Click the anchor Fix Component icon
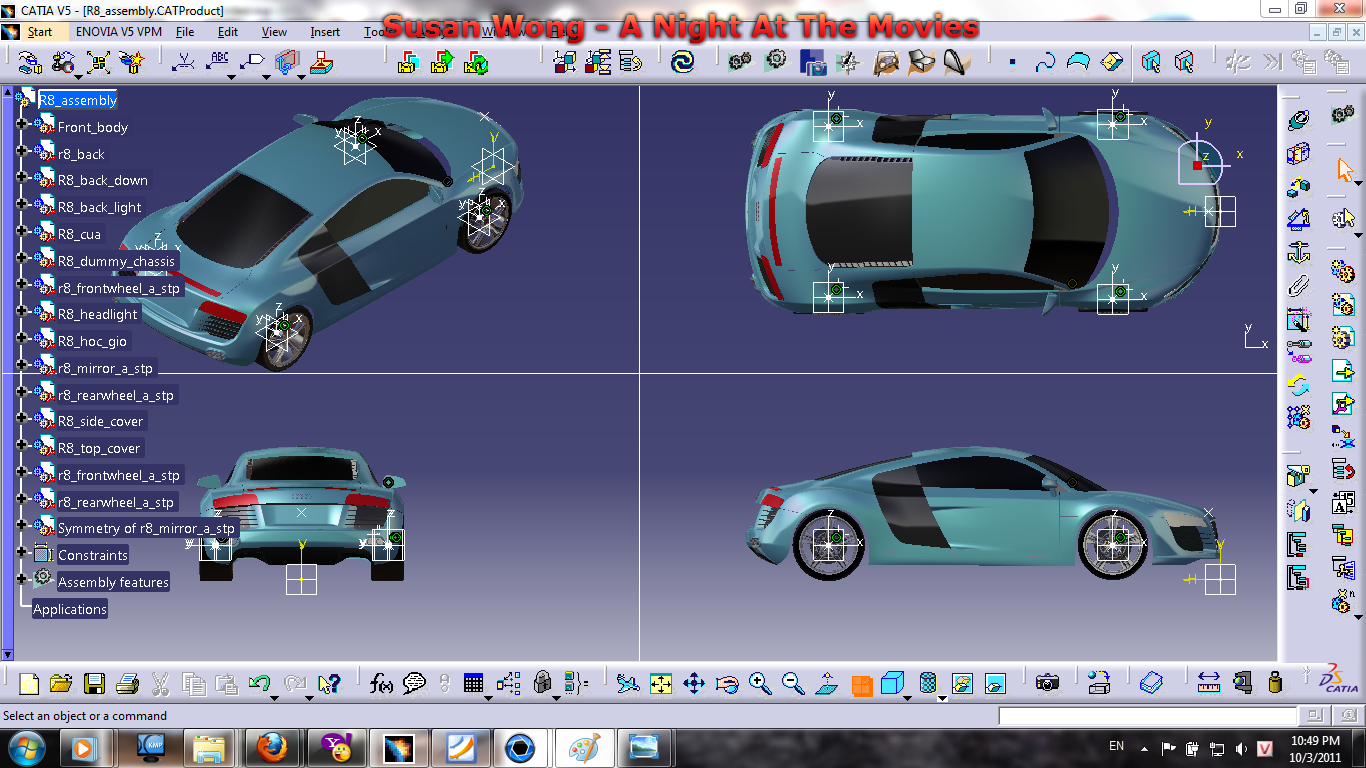This screenshot has height=768, width=1366. click(1298, 252)
